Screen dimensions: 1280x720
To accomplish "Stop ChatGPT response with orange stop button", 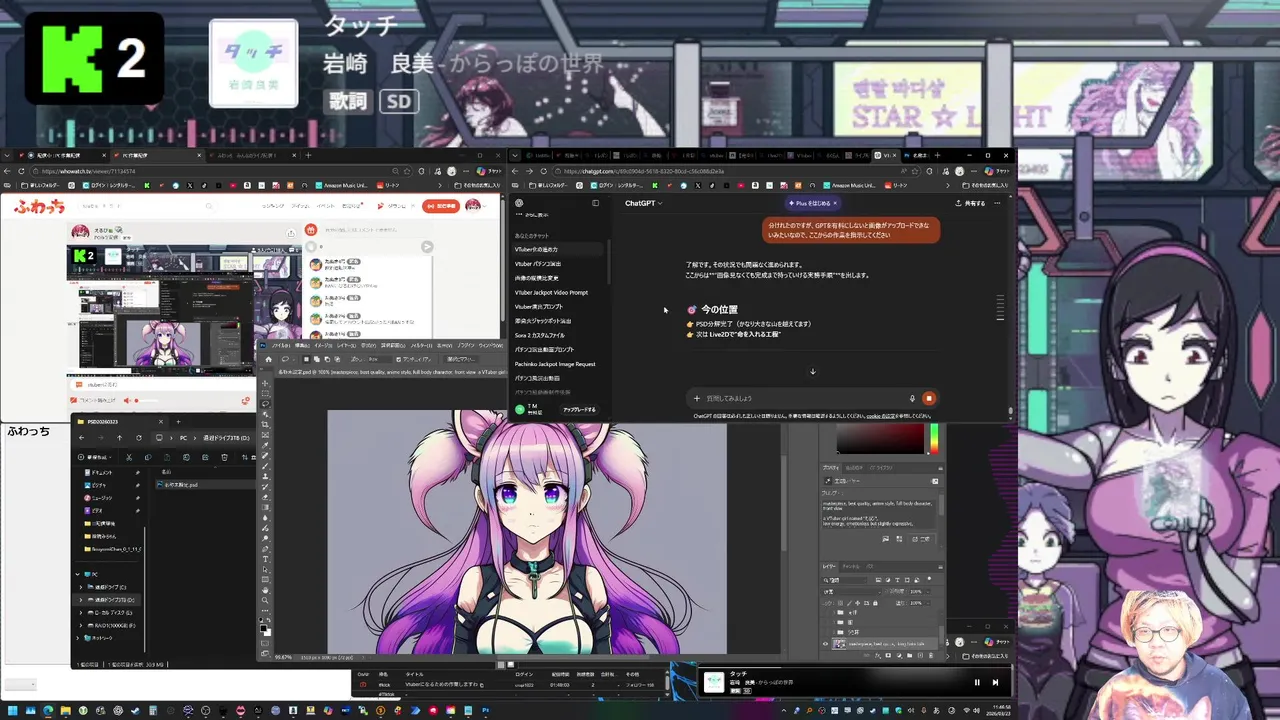I will [929, 398].
